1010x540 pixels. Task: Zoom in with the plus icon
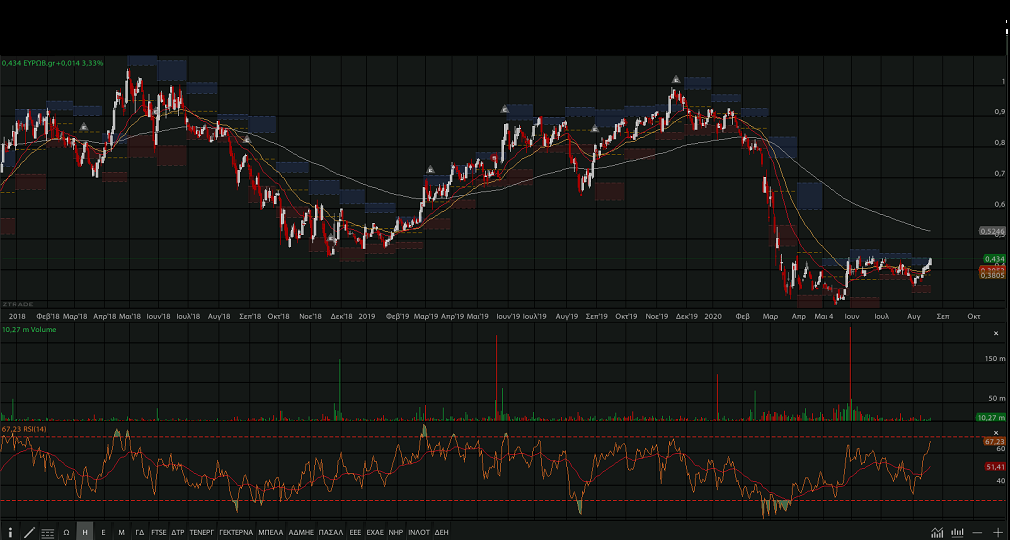(x=997, y=533)
